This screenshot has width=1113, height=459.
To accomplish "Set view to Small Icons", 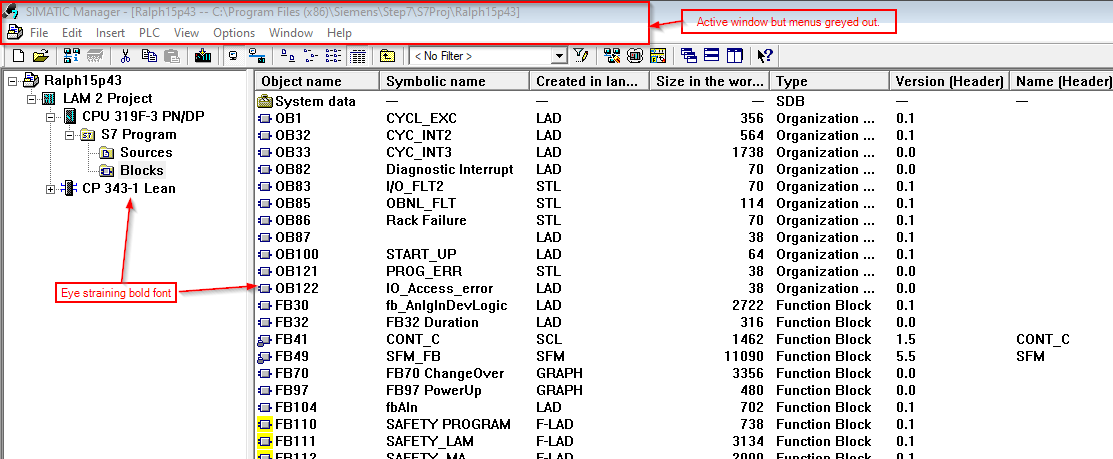I will coord(310,56).
